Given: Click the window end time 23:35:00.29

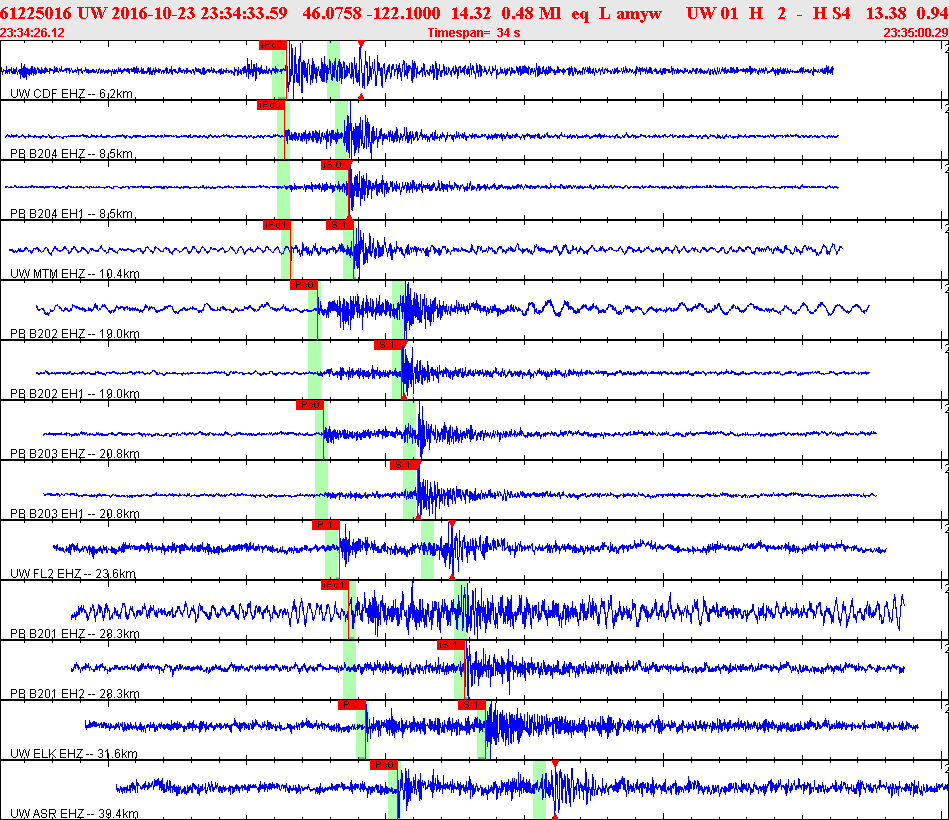Looking at the screenshot, I should [916, 33].
